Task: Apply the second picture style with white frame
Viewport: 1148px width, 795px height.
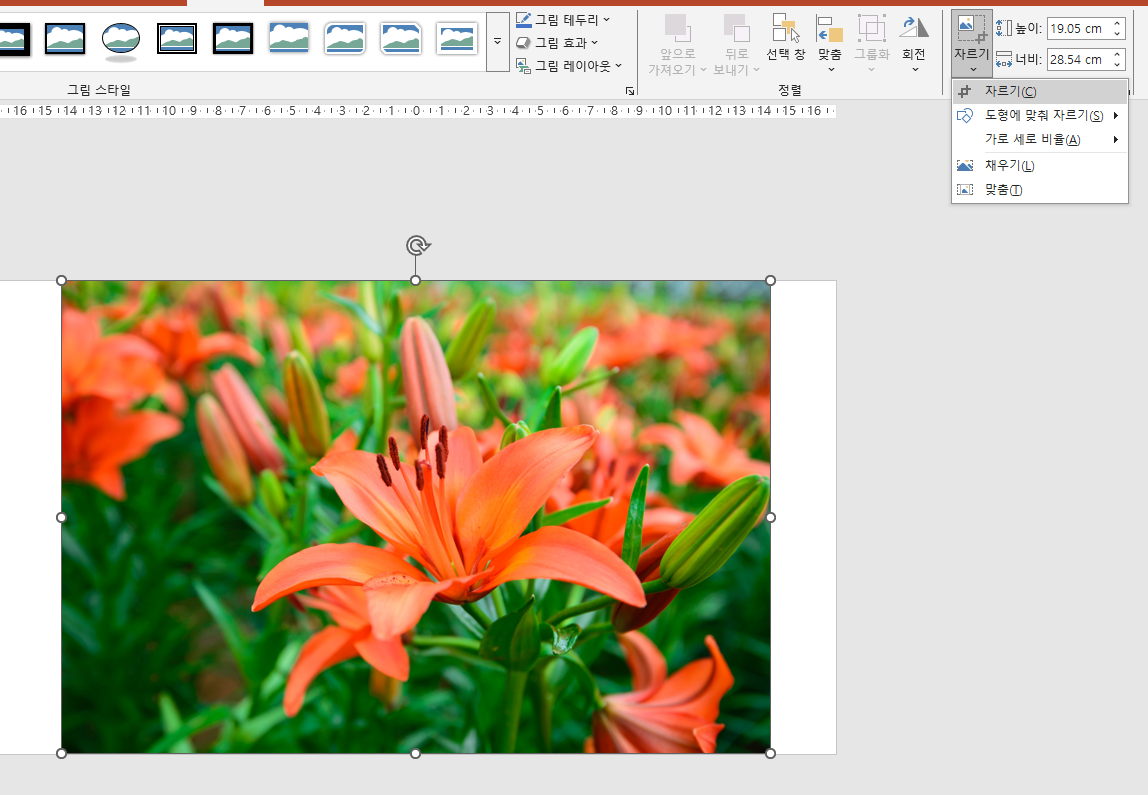Action: [x=64, y=39]
